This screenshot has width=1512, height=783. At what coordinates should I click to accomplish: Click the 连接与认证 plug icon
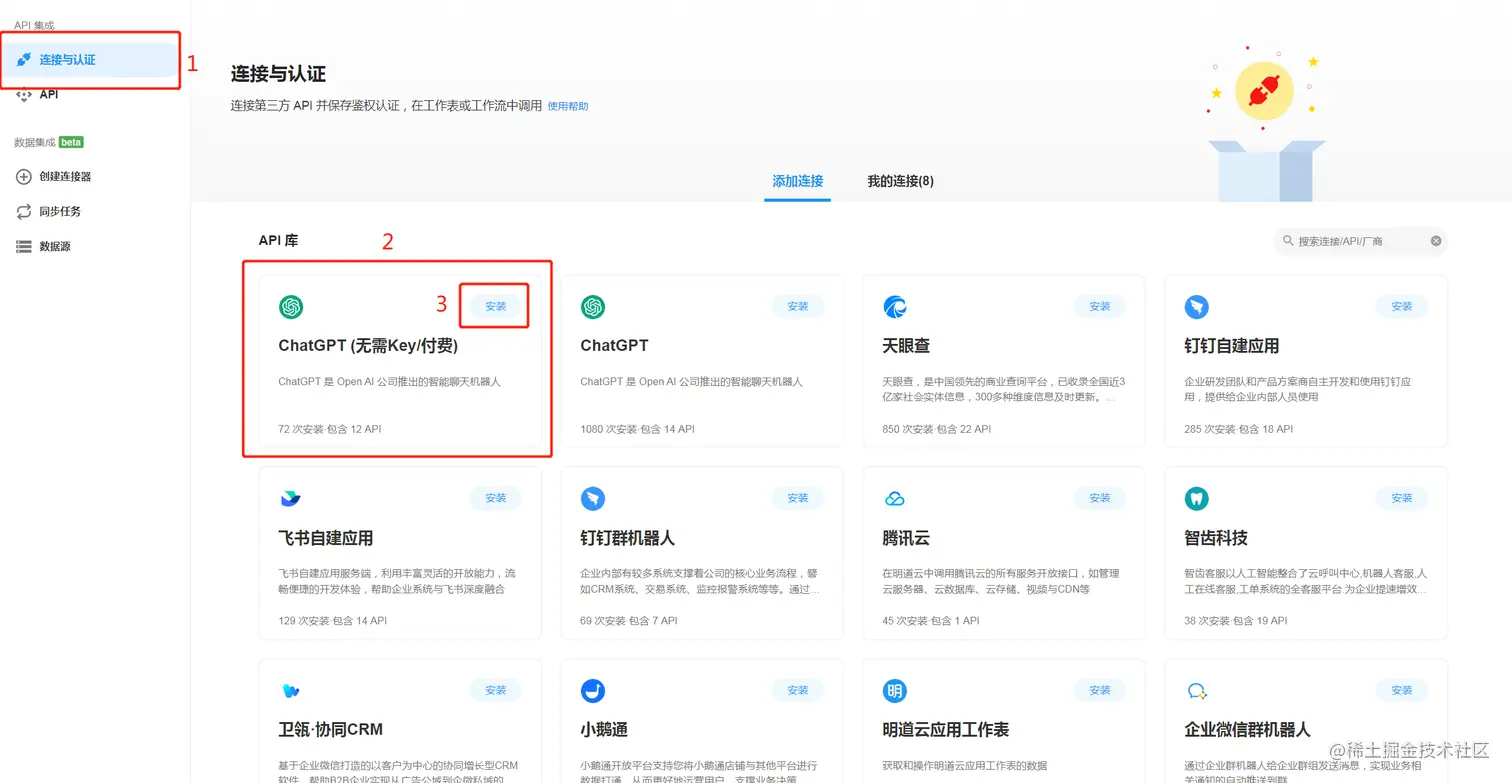click(24, 60)
